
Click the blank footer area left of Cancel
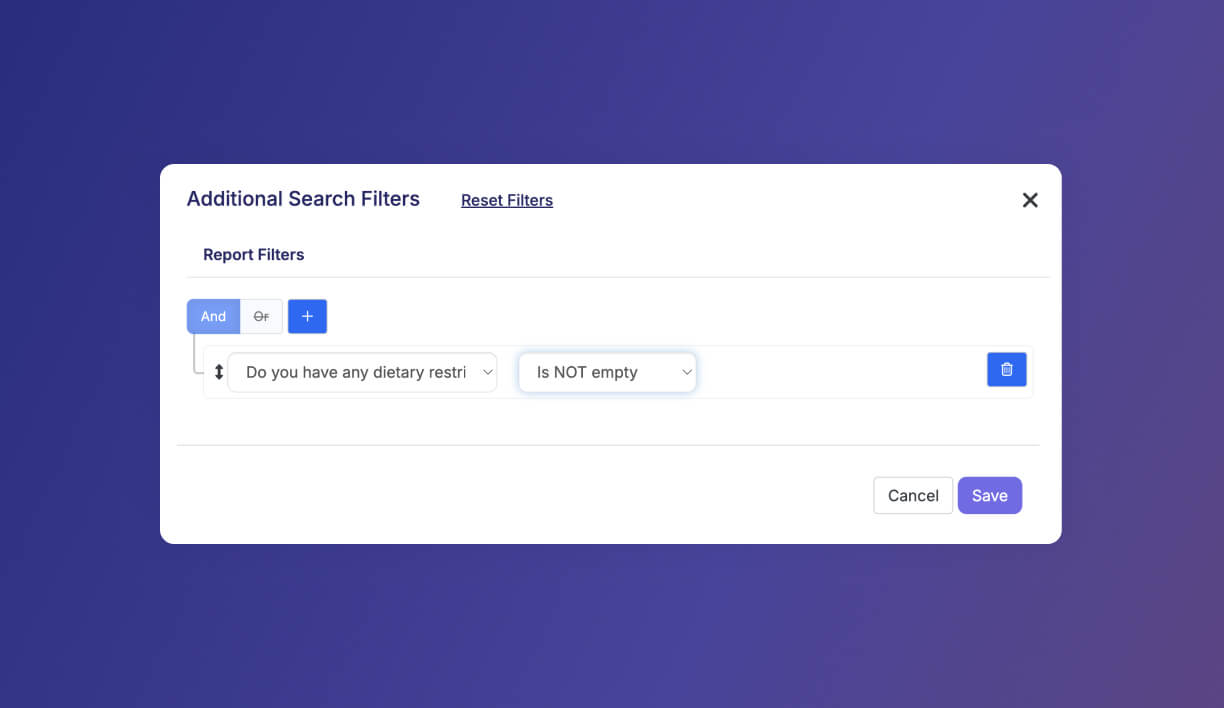click(x=520, y=495)
